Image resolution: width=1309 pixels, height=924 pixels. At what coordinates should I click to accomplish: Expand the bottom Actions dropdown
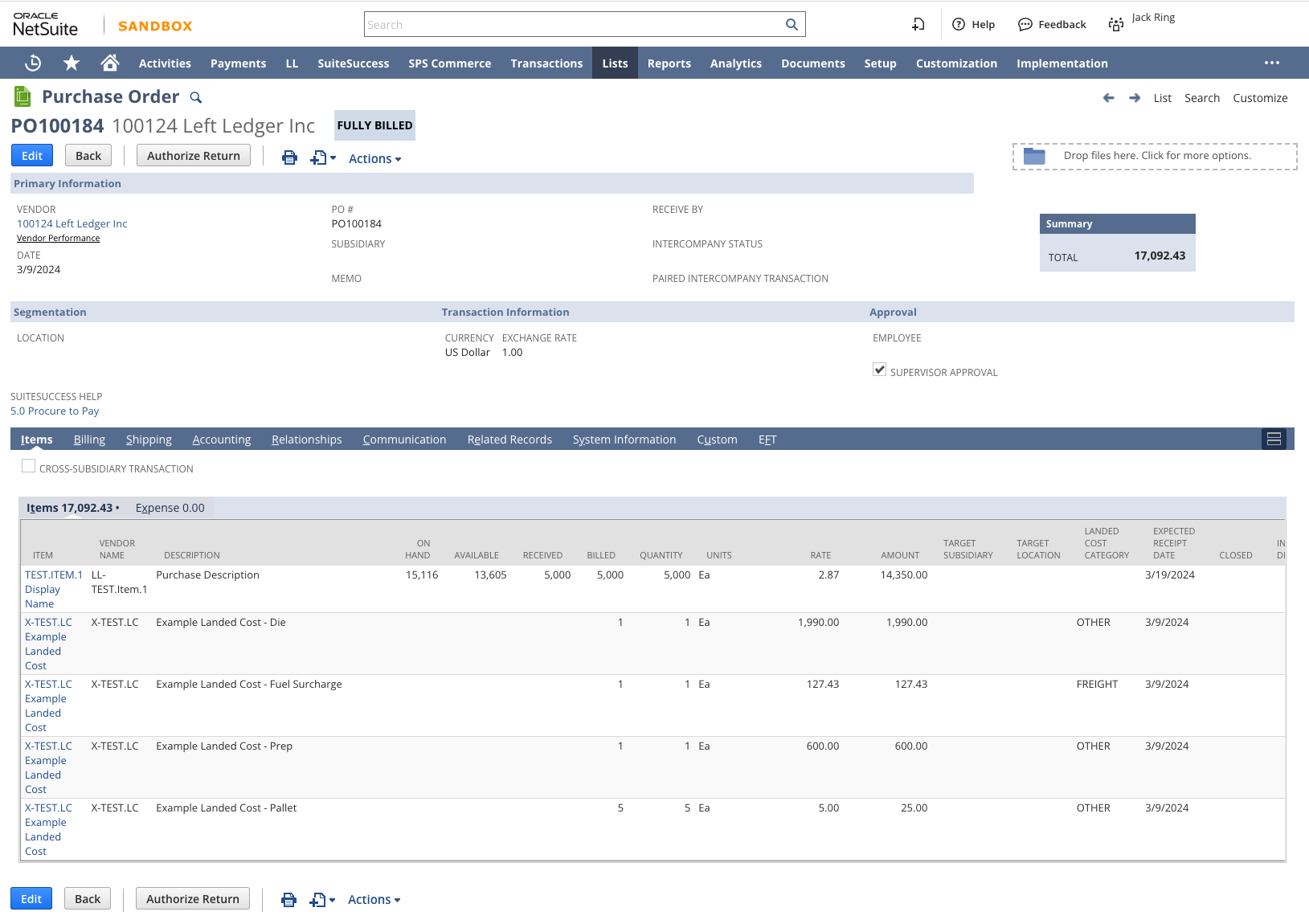click(374, 900)
